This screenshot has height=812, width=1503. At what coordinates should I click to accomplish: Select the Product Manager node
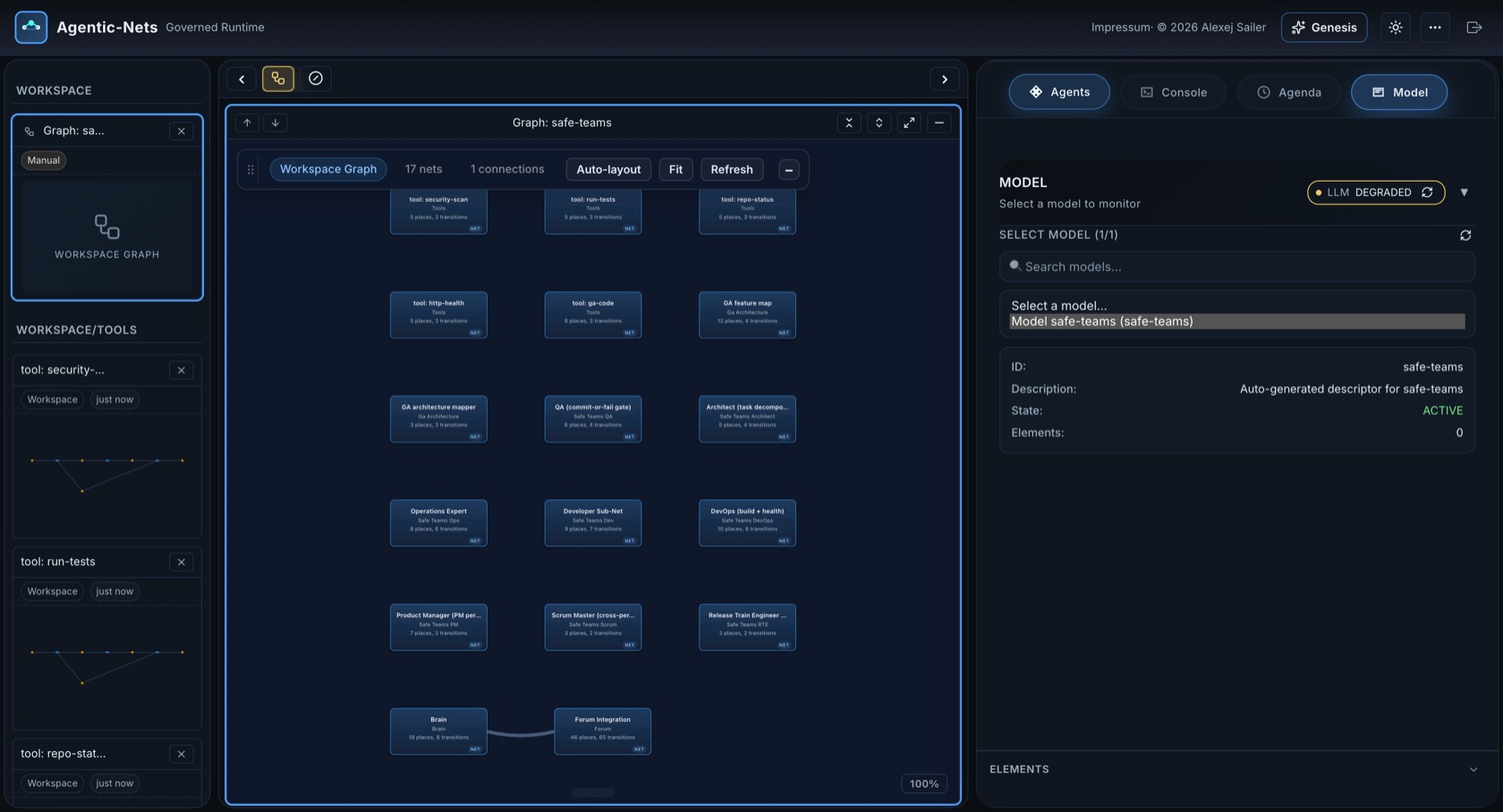click(x=438, y=627)
